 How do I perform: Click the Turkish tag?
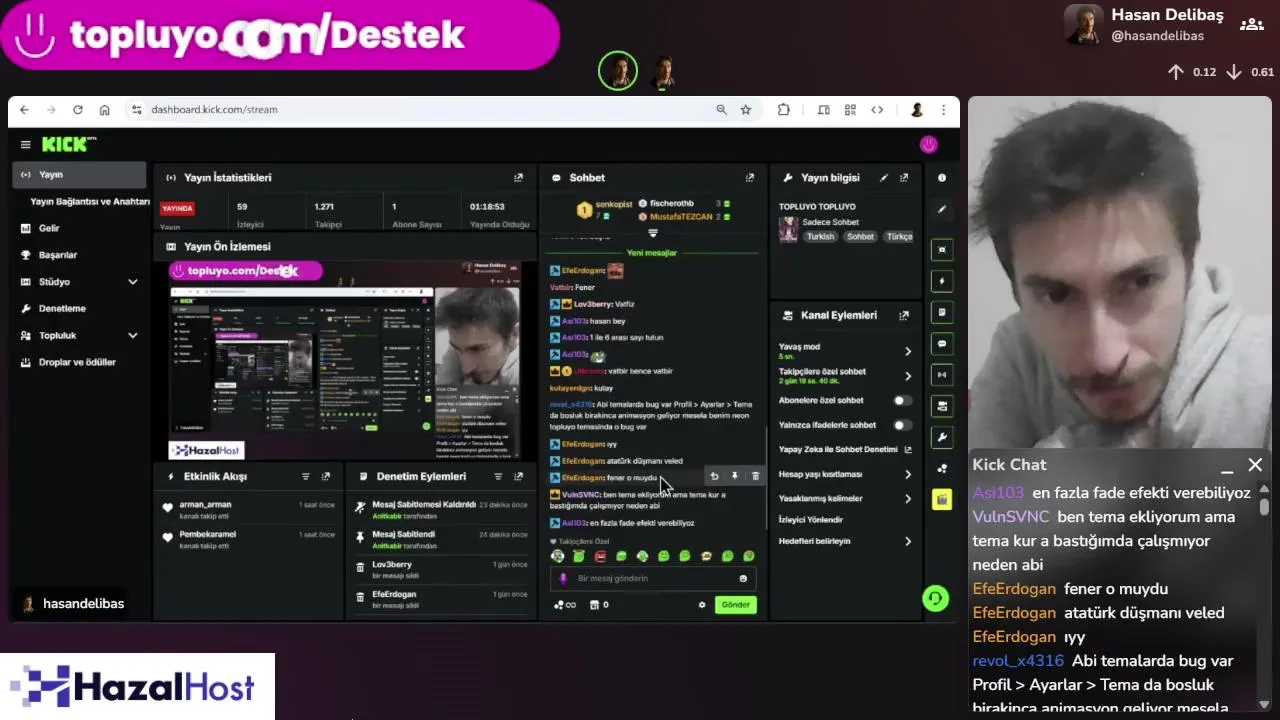[821, 237]
